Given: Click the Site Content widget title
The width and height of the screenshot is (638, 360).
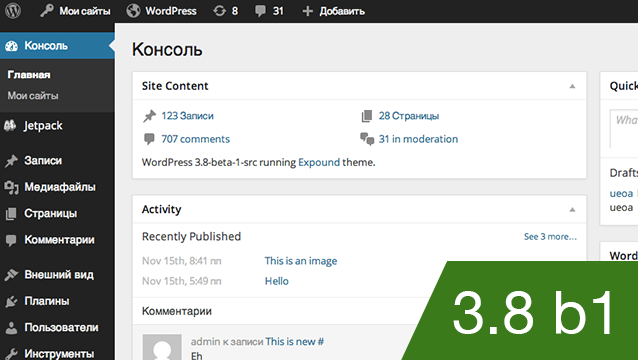Looking at the screenshot, I should pyautogui.click(x=175, y=86).
